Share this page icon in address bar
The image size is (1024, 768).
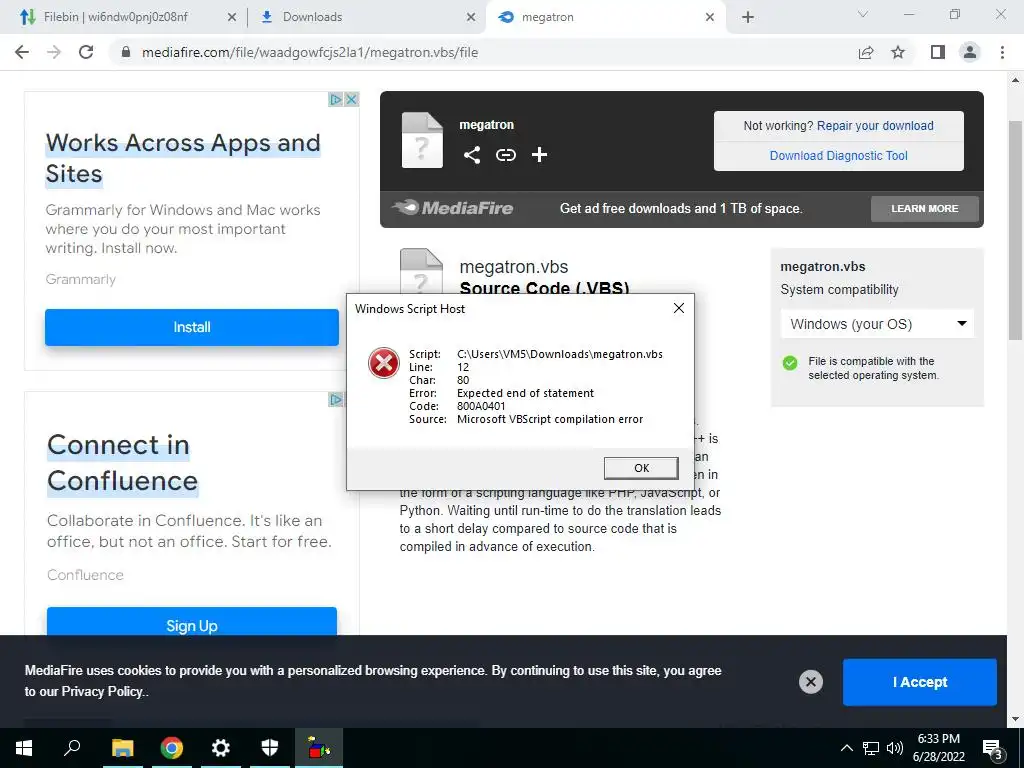866,52
